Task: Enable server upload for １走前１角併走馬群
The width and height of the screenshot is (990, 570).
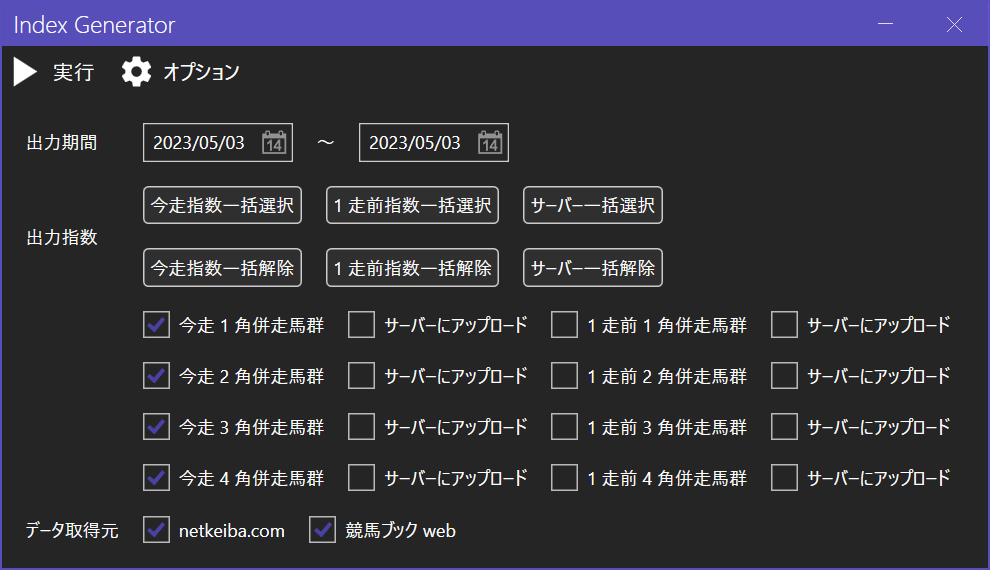Action: pos(784,325)
